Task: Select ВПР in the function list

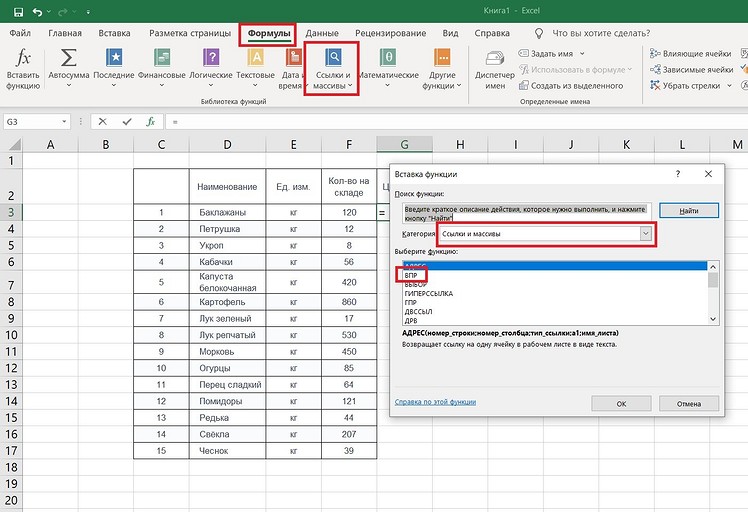Action: tap(411, 274)
